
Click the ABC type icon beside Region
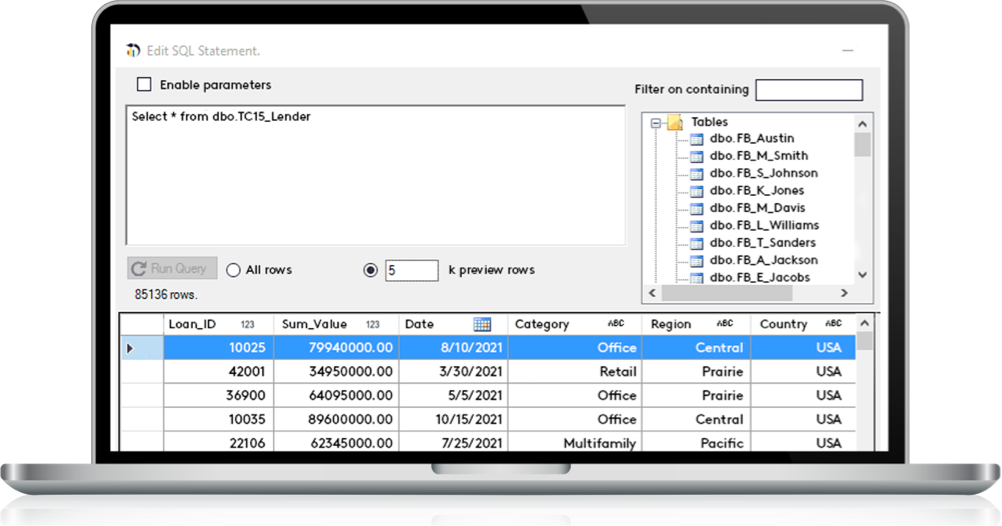[725, 324]
